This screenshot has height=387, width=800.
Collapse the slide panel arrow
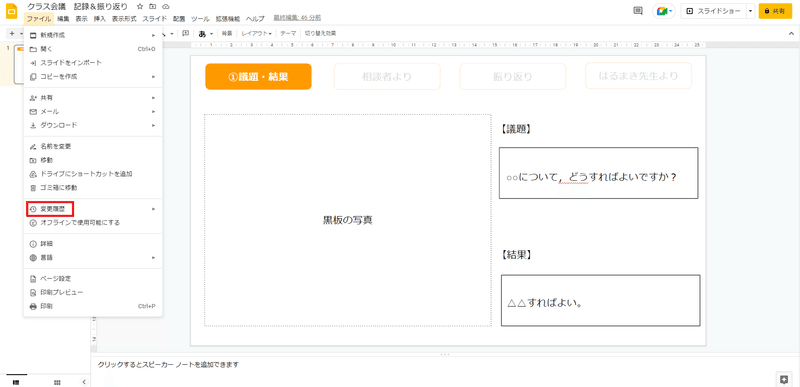(84, 382)
